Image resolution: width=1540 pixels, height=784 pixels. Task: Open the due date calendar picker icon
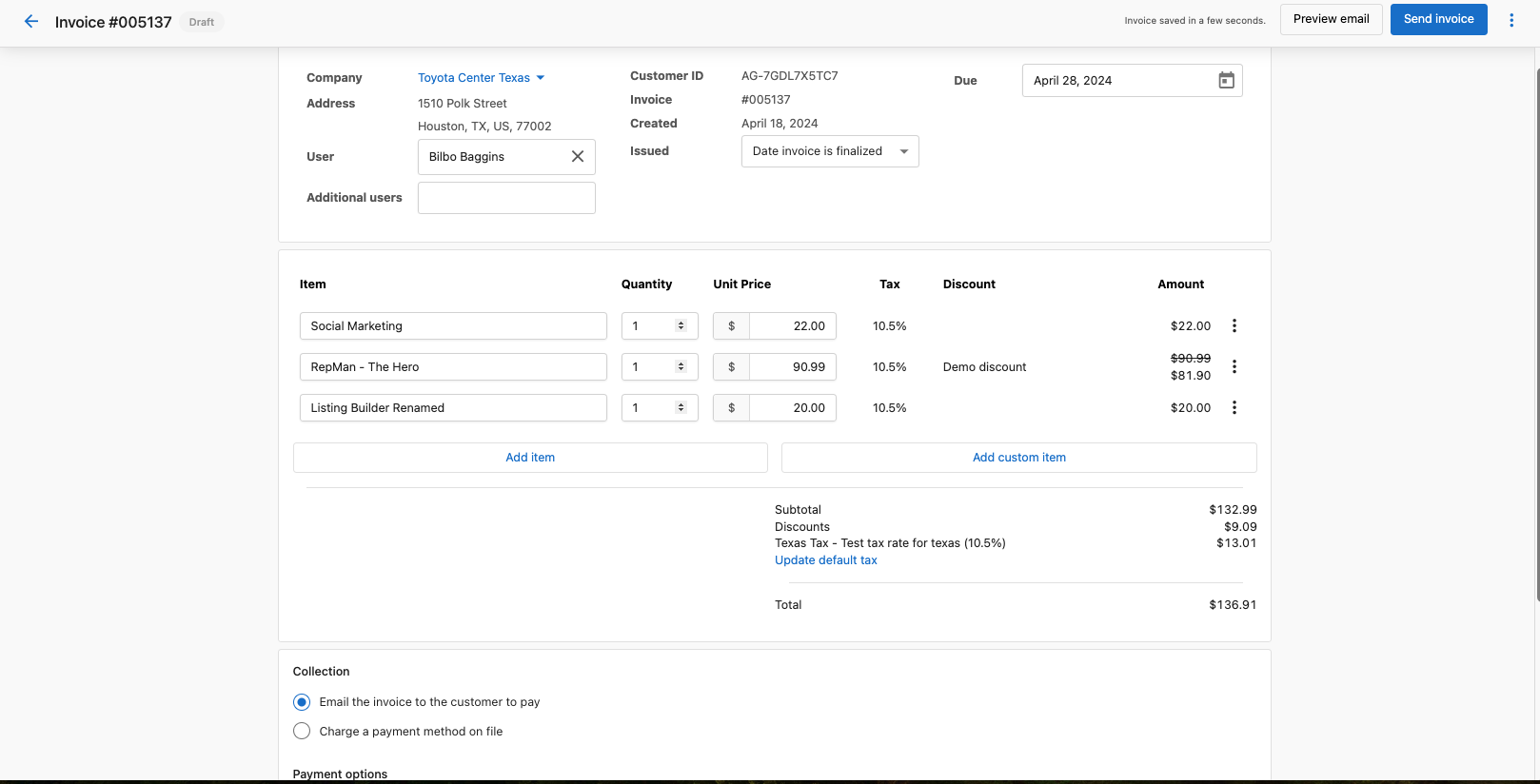tap(1227, 81)
